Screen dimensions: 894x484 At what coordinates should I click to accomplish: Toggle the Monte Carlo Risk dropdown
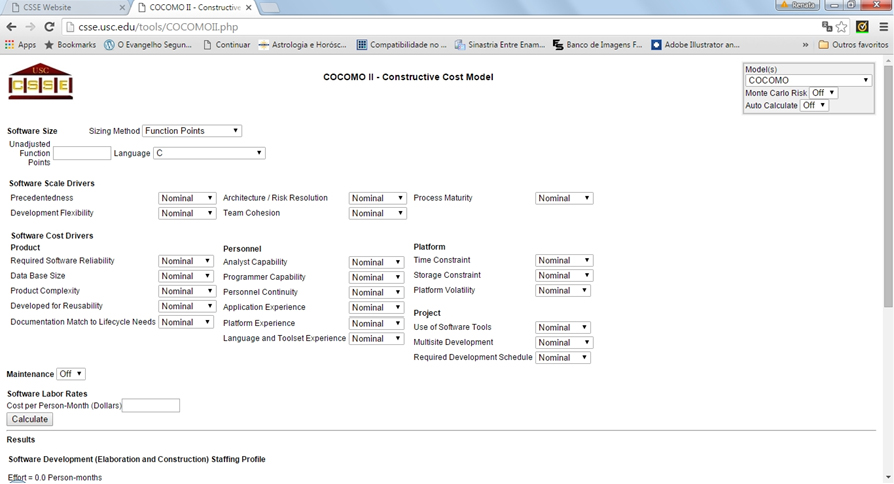tap(823, 93)
